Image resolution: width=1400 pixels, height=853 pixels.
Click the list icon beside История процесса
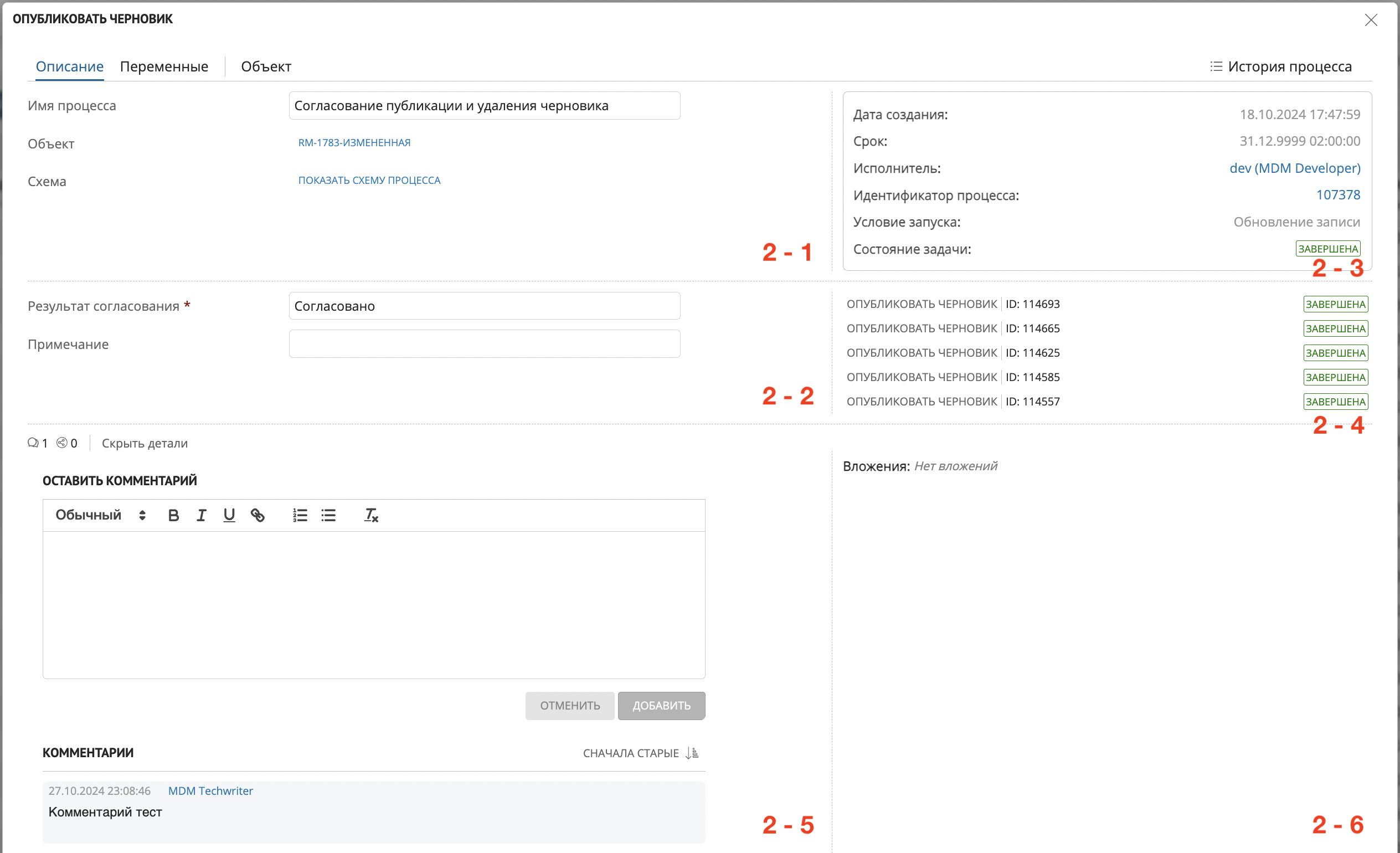tap(1216, 66)
